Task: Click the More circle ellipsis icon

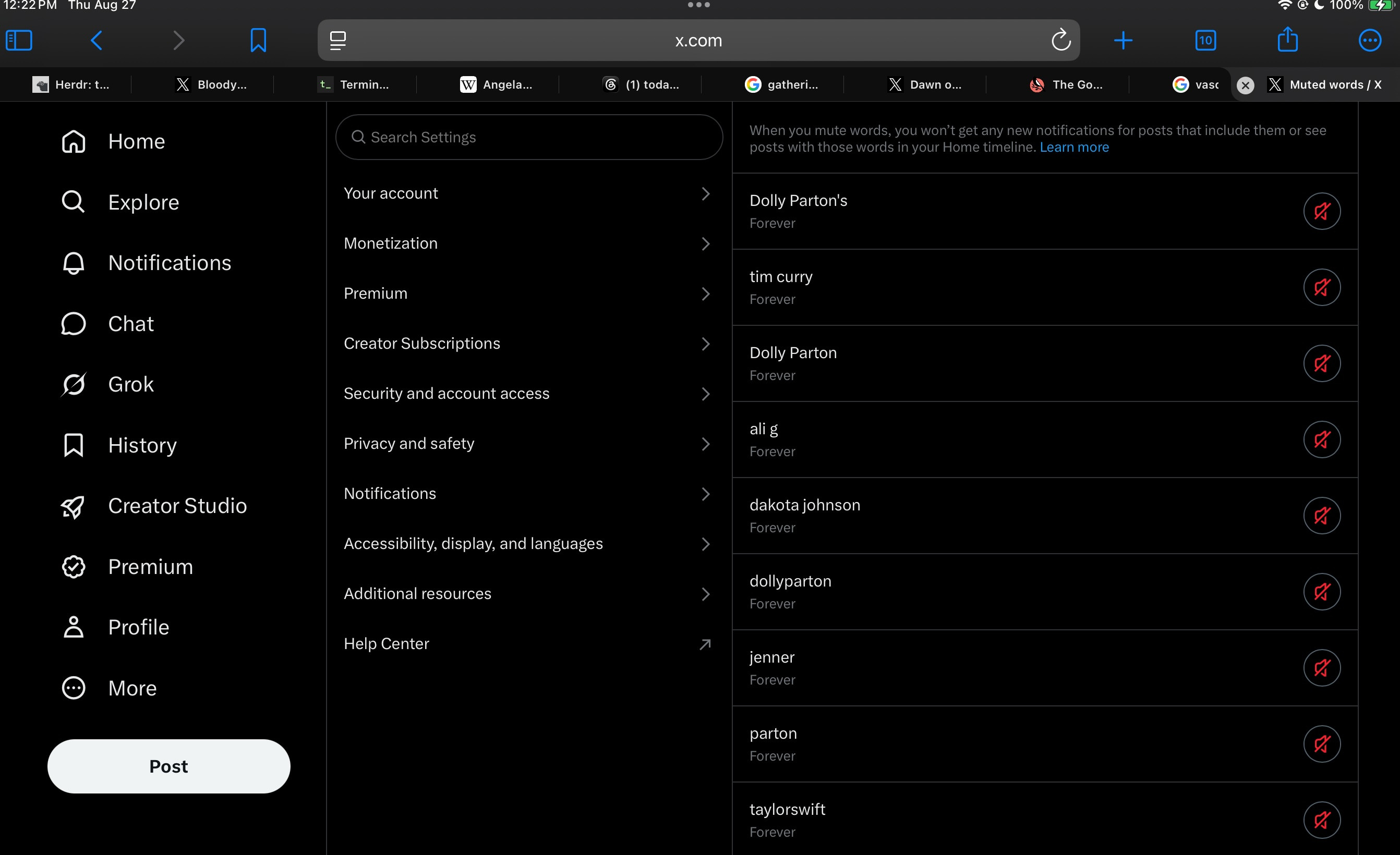Action: click(74, 688)
